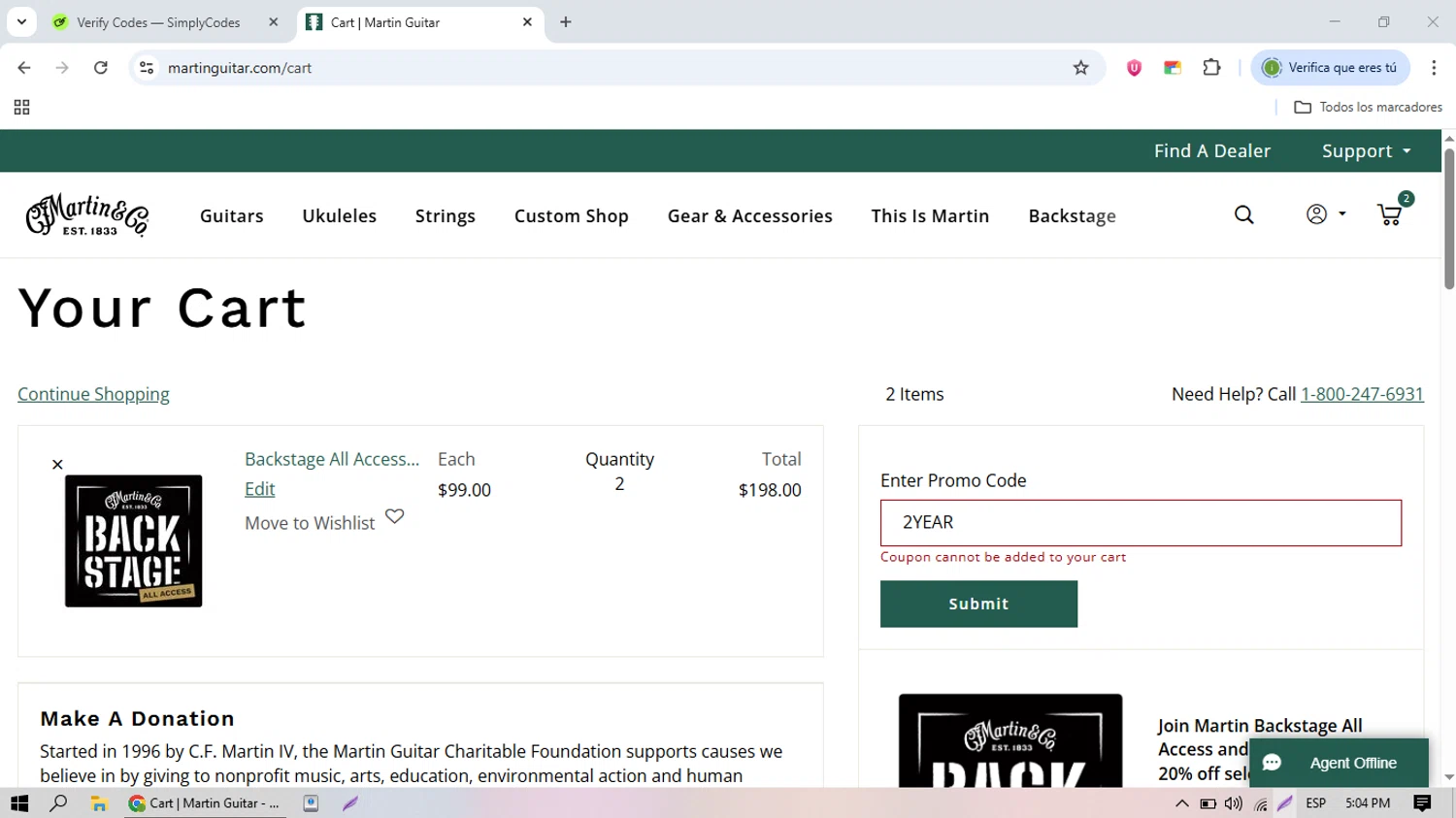Open the Gear & Accessories menu
This screenshot has height=818, width=1456.
750,216
